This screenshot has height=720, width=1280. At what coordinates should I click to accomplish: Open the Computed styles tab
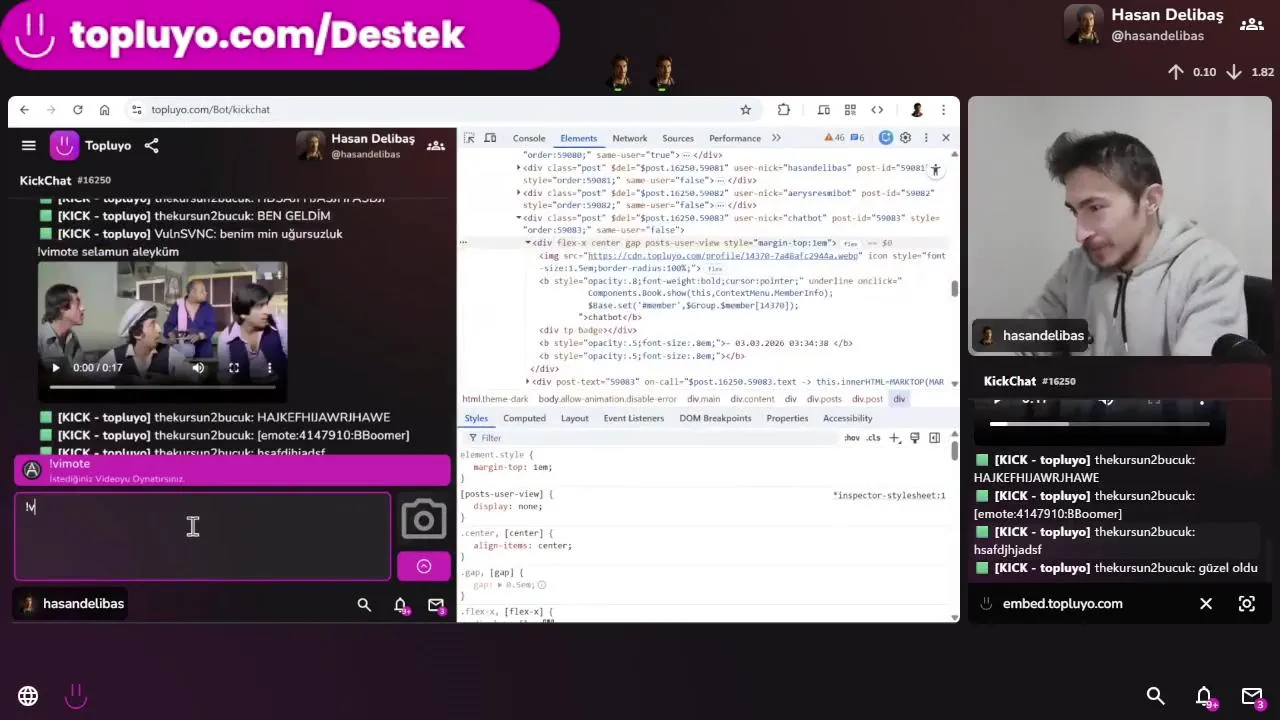point(525,418)
